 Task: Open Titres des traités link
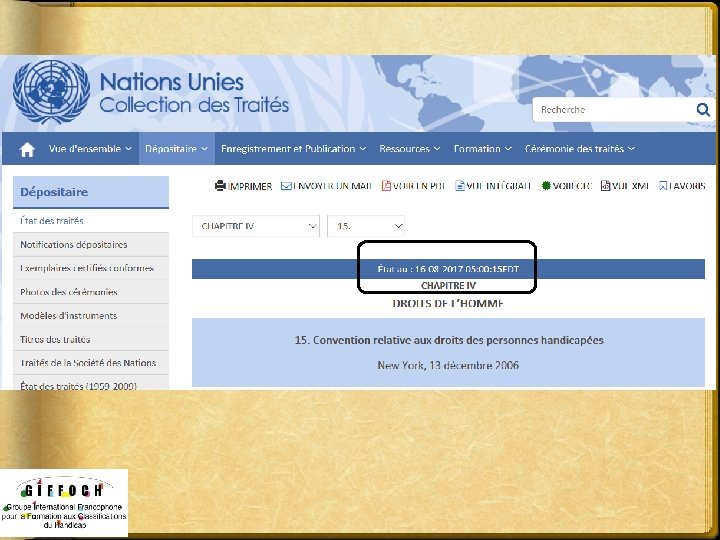(91, 339)
